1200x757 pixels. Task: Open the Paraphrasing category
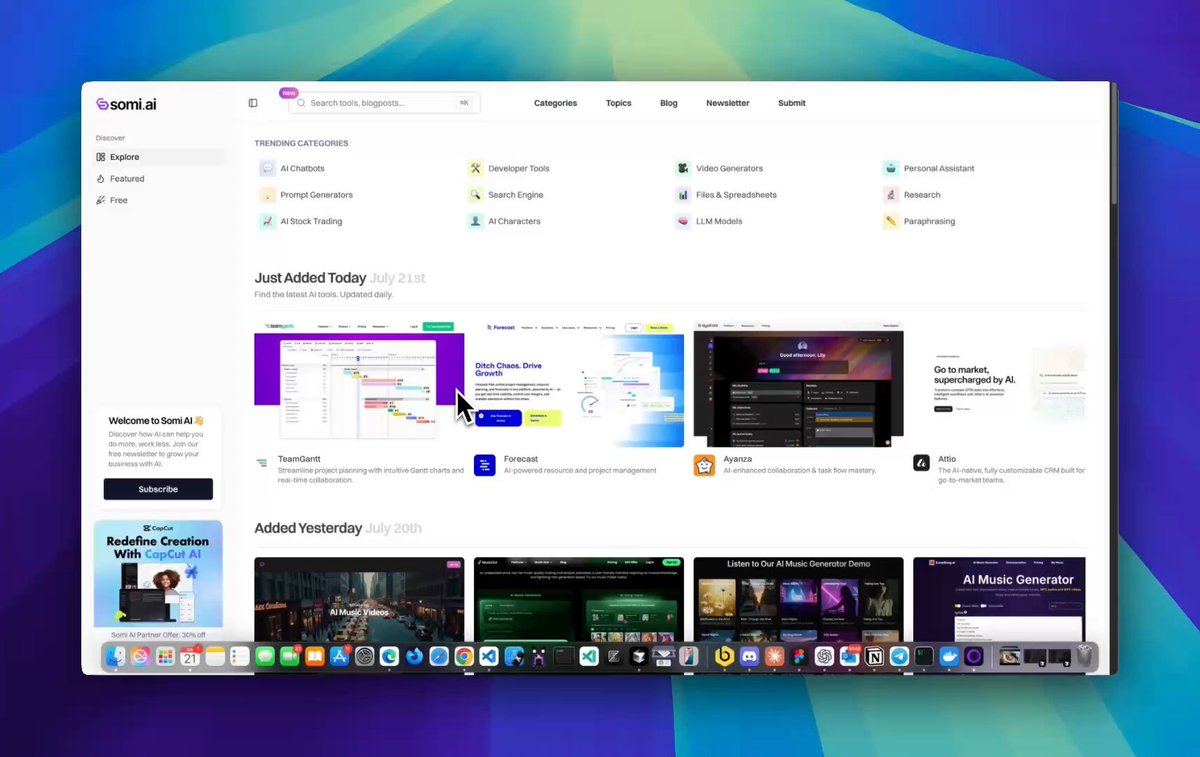tap(918, 221)
